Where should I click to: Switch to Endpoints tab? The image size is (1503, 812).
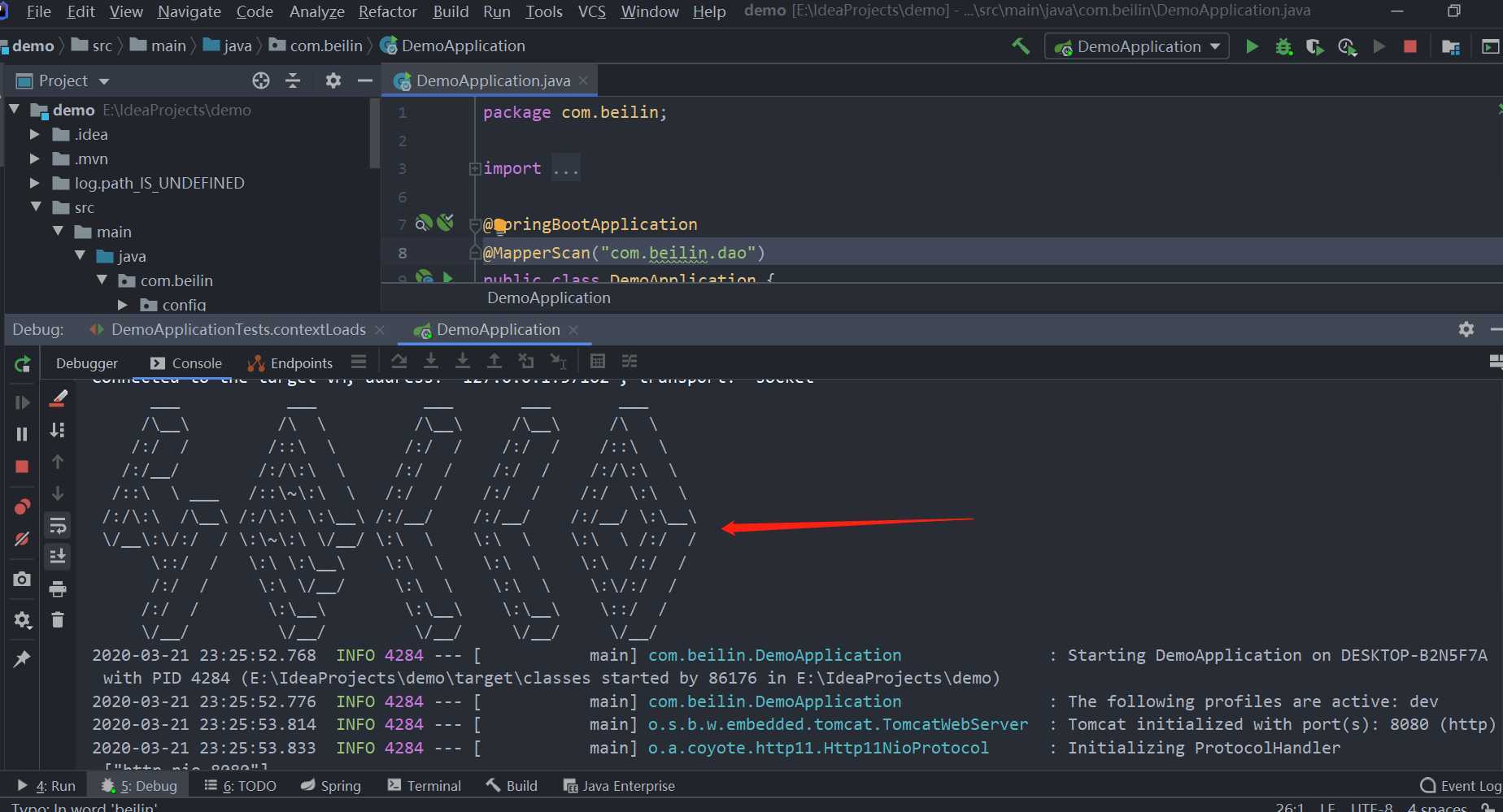coord(290,363)
